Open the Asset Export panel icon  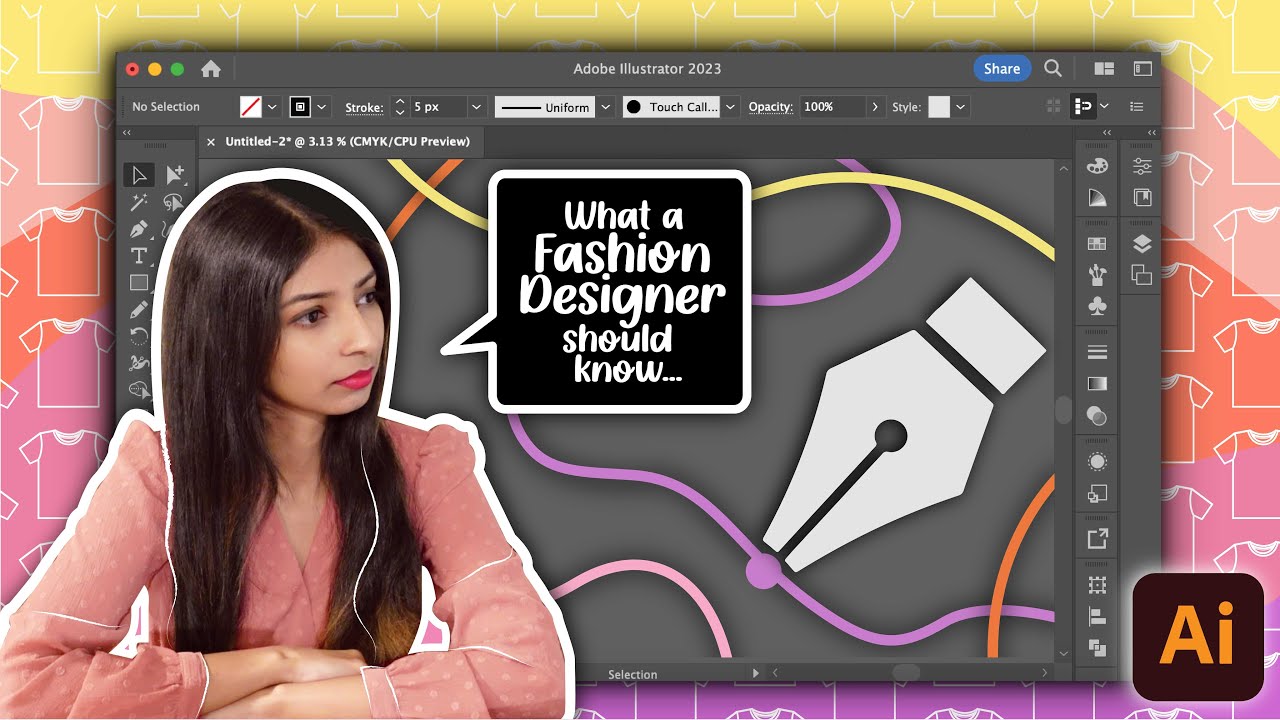pos(1097,539)
